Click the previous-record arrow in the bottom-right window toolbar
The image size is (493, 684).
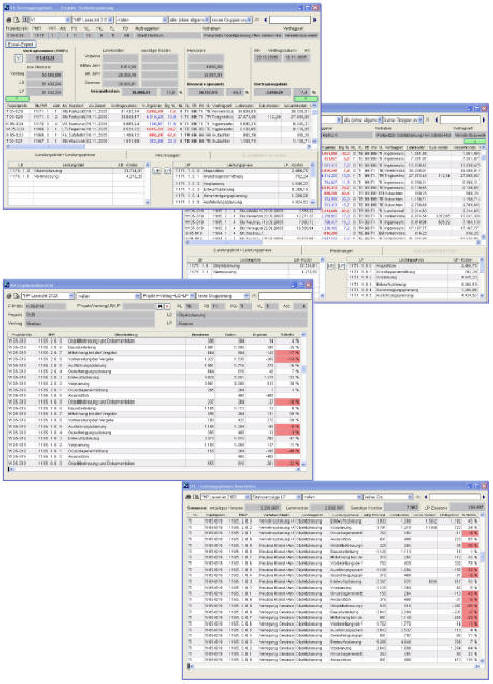[425, 497]
